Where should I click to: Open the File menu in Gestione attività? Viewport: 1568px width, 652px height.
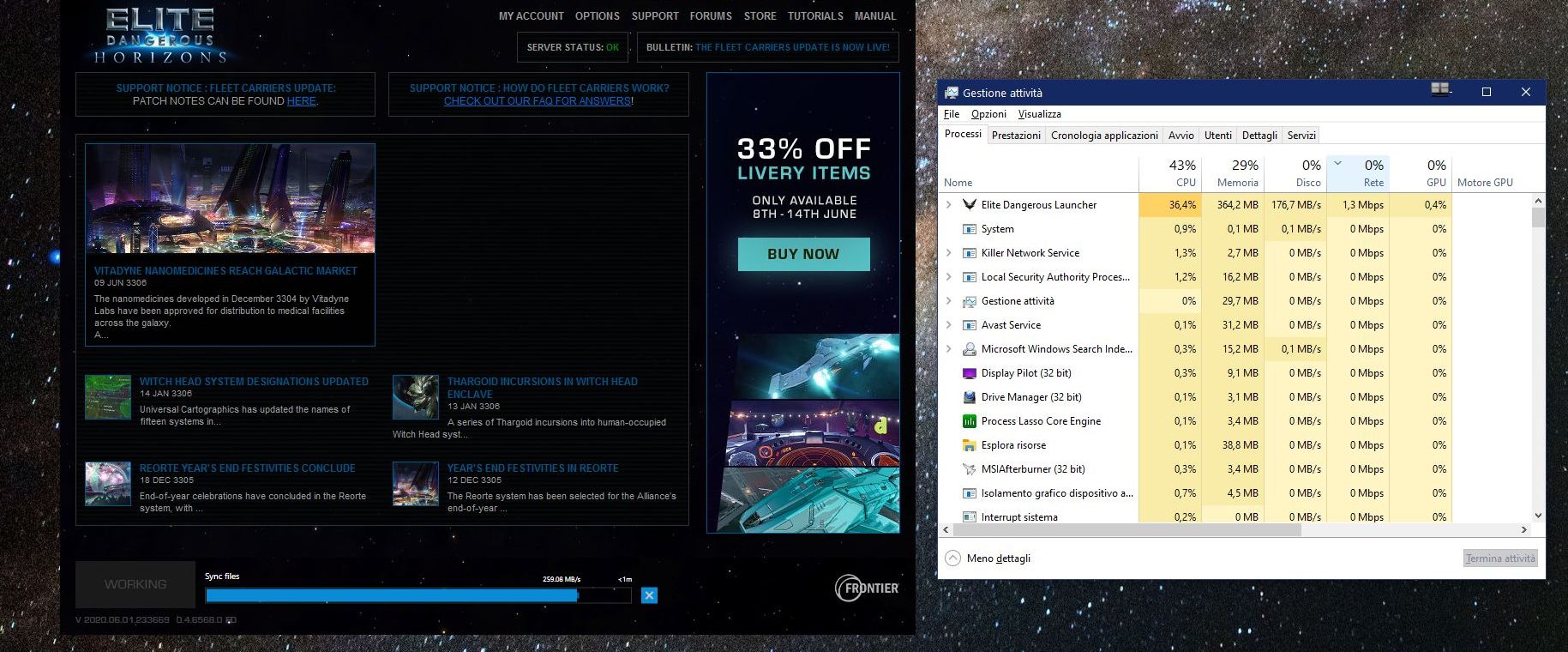click(x=952, y=114)
